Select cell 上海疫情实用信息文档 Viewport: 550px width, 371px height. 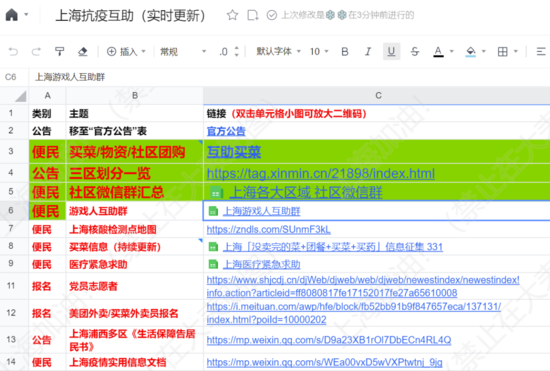pyautogui.click(x=135, y=362)
